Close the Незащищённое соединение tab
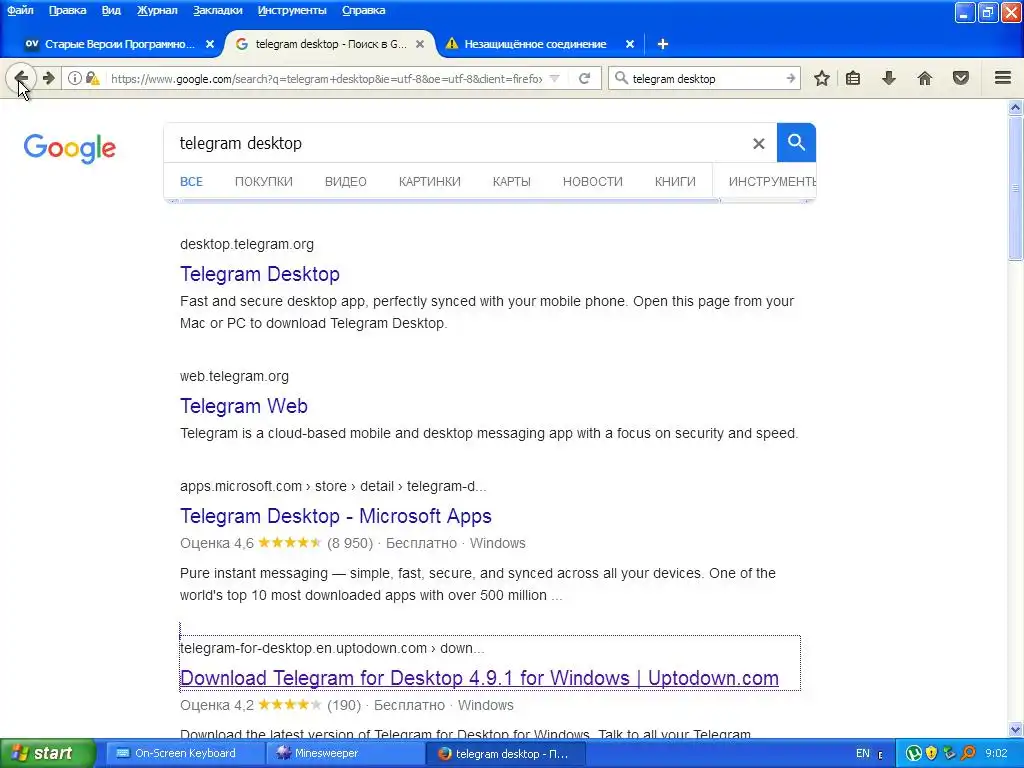The image size is (1024, 768). coord(630,44)
